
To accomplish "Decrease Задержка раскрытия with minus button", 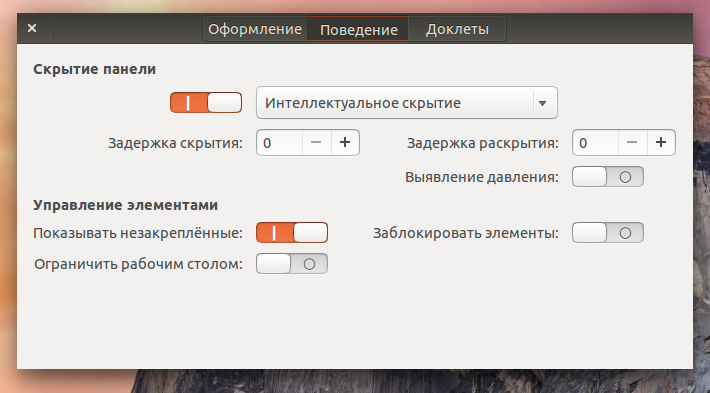I will coord(632,143).
